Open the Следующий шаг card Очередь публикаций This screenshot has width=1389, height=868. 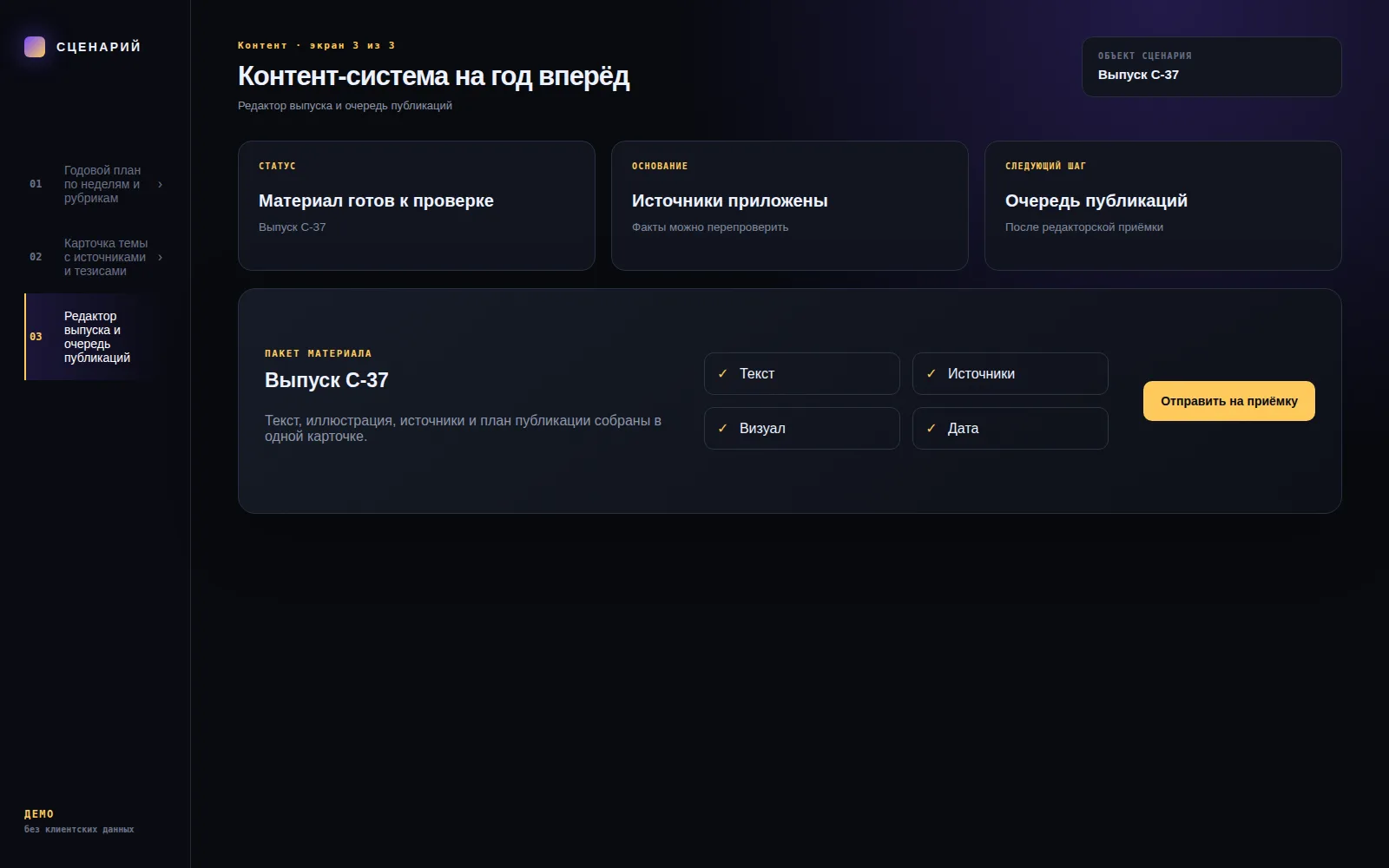click(1162, 206)
